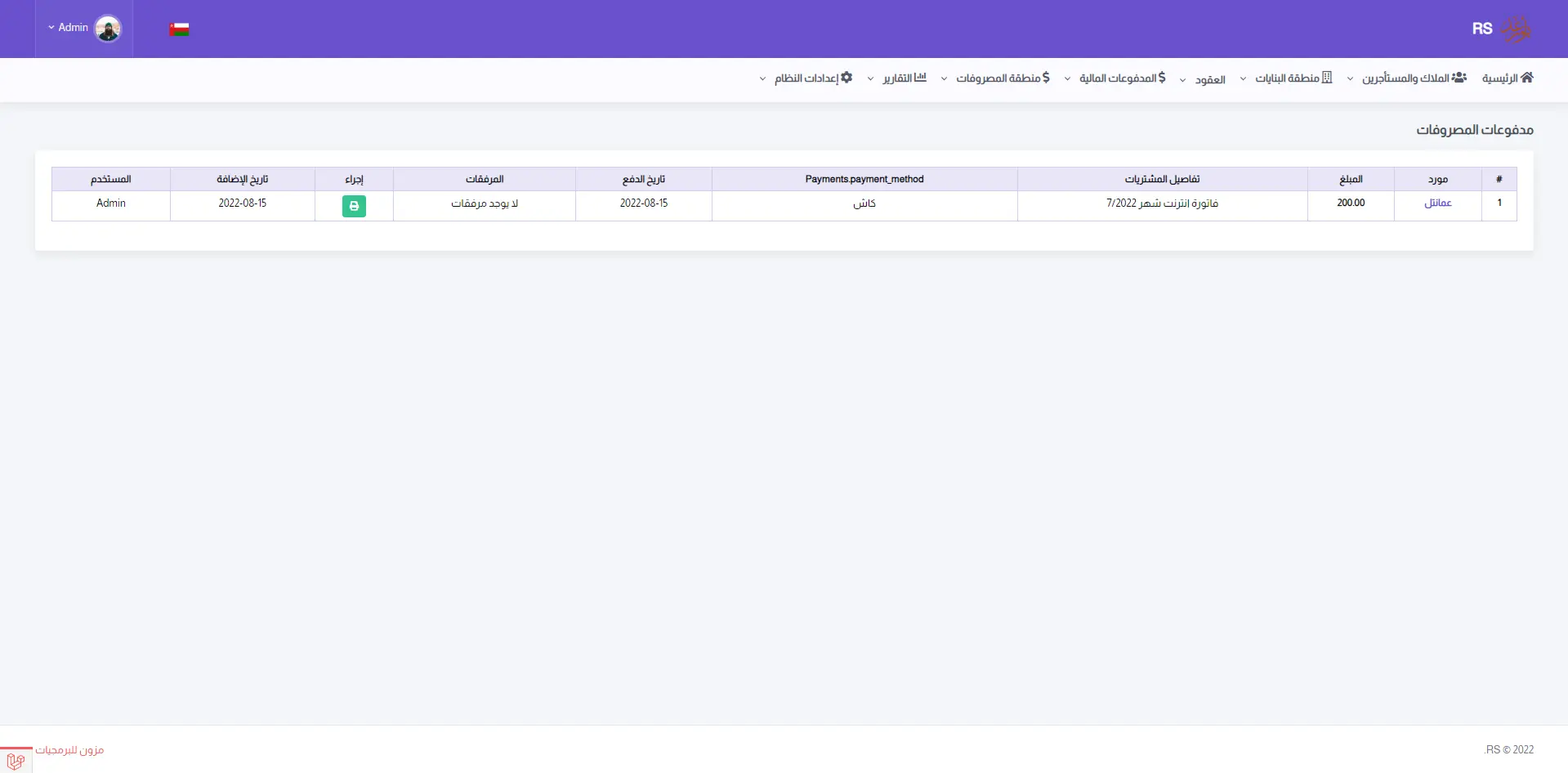Viewport: 1568px width, 773px height.
Task: Click the Admin profile avatar picture
Action: pyautogui.click(x=108, y=29)
